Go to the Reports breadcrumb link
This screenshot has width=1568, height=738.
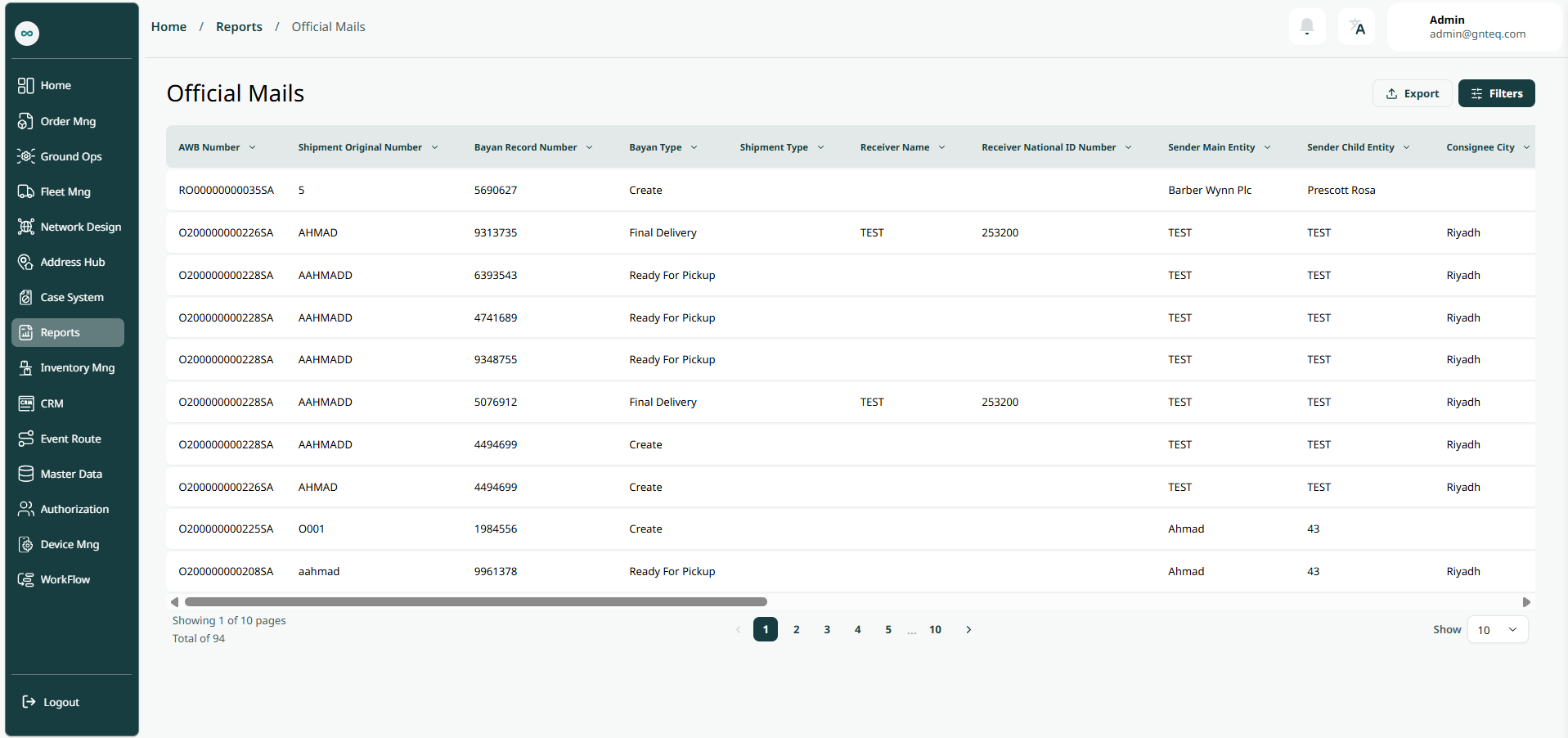(x=239, y=27)
